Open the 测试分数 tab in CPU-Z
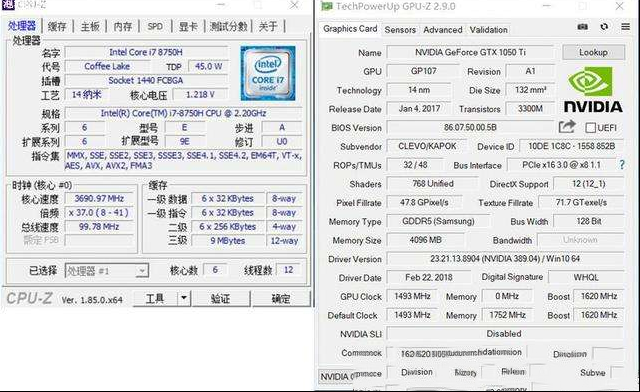Image resolution: width=640 pixels, height=392 pixels. (229, 27)
